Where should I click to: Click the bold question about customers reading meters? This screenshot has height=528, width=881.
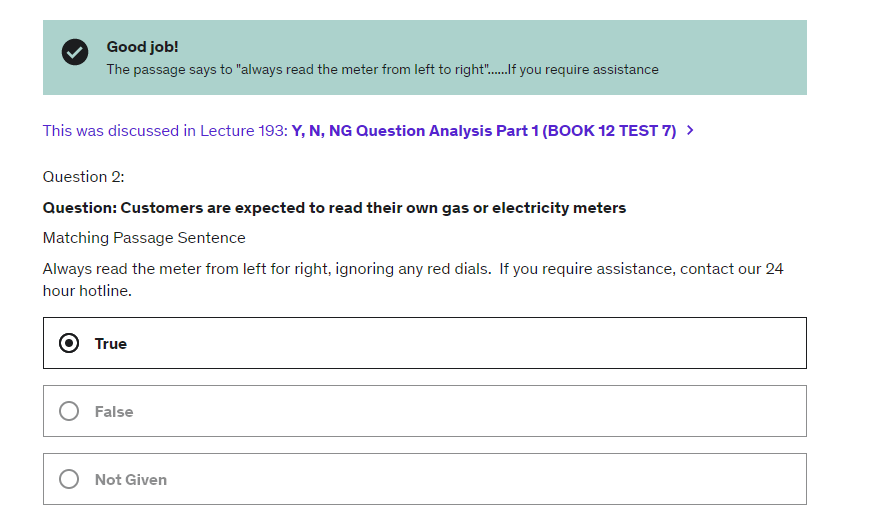[334, 208]
